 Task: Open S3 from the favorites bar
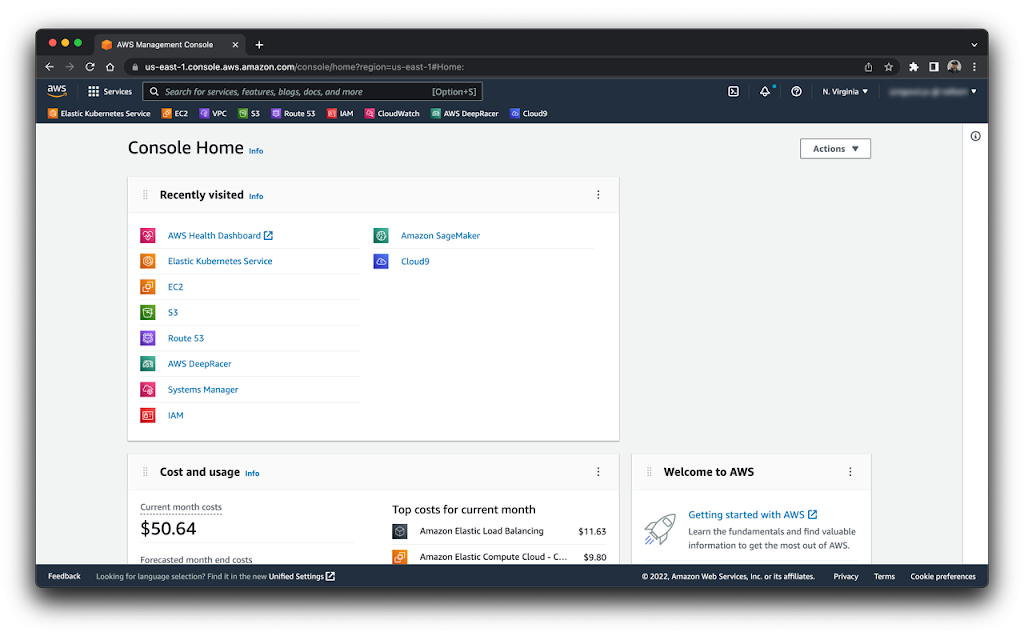click(249, 114)
